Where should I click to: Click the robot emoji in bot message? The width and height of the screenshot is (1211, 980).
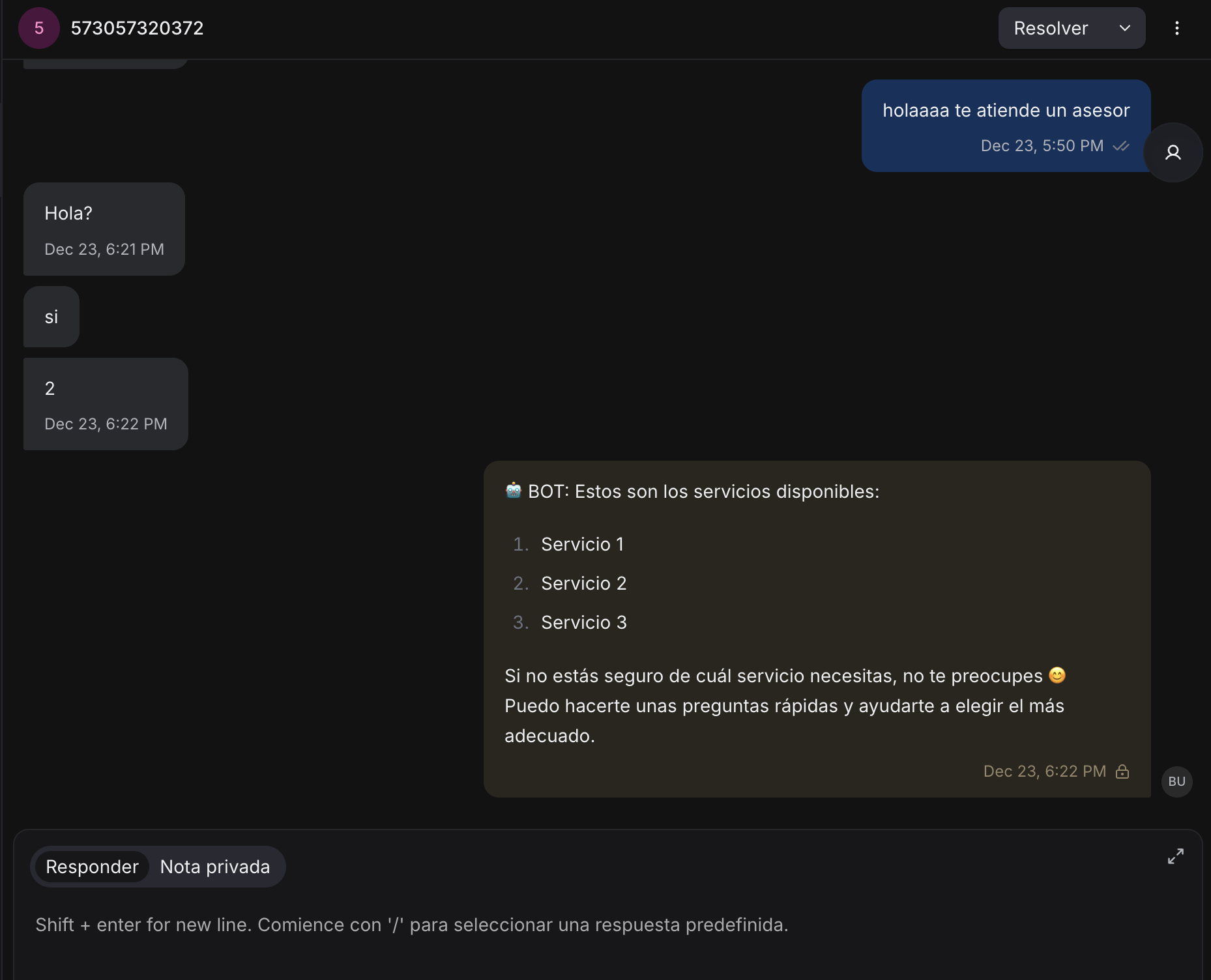[x=514, y=491]
